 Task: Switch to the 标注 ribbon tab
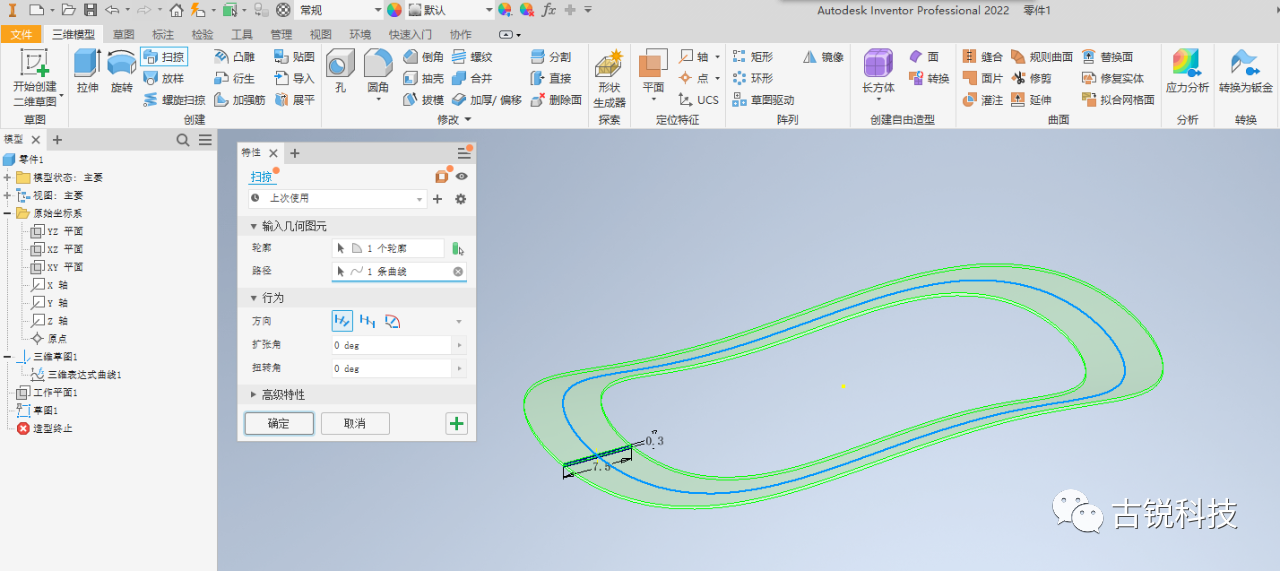click(x=162, y=34)
